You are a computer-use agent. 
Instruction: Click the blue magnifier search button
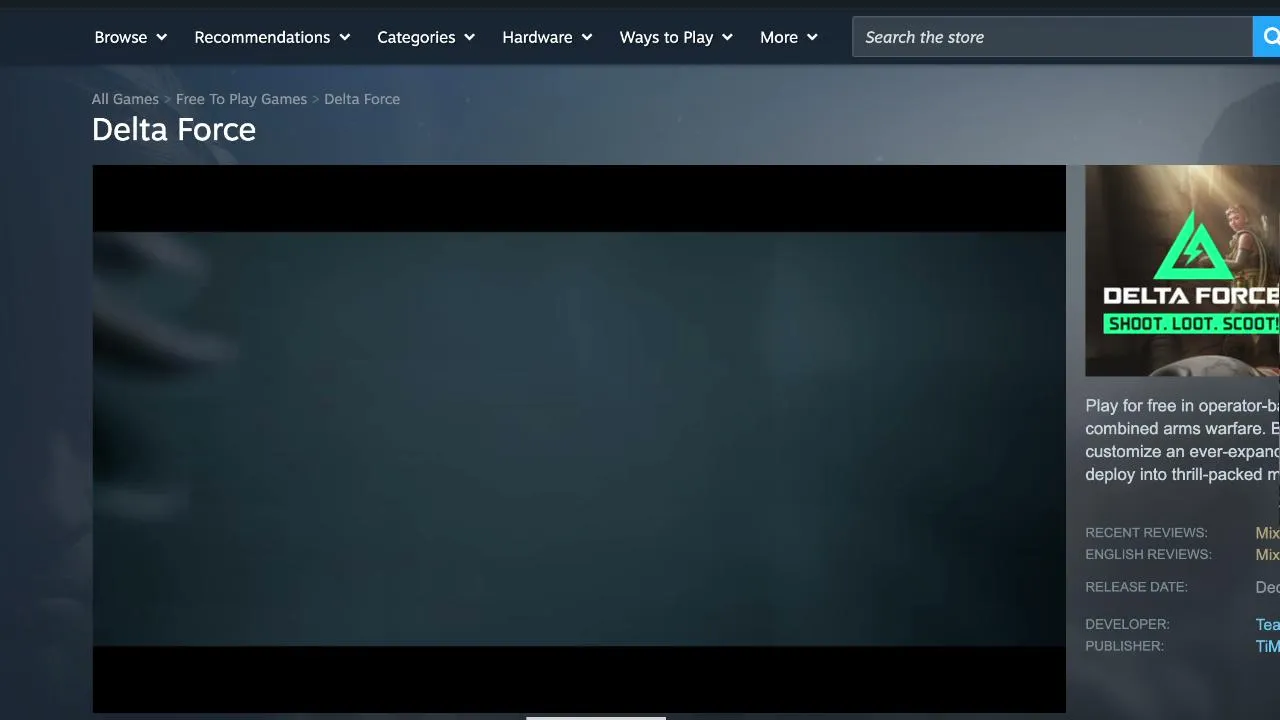pyautogui.click(x=1267, y=37)
